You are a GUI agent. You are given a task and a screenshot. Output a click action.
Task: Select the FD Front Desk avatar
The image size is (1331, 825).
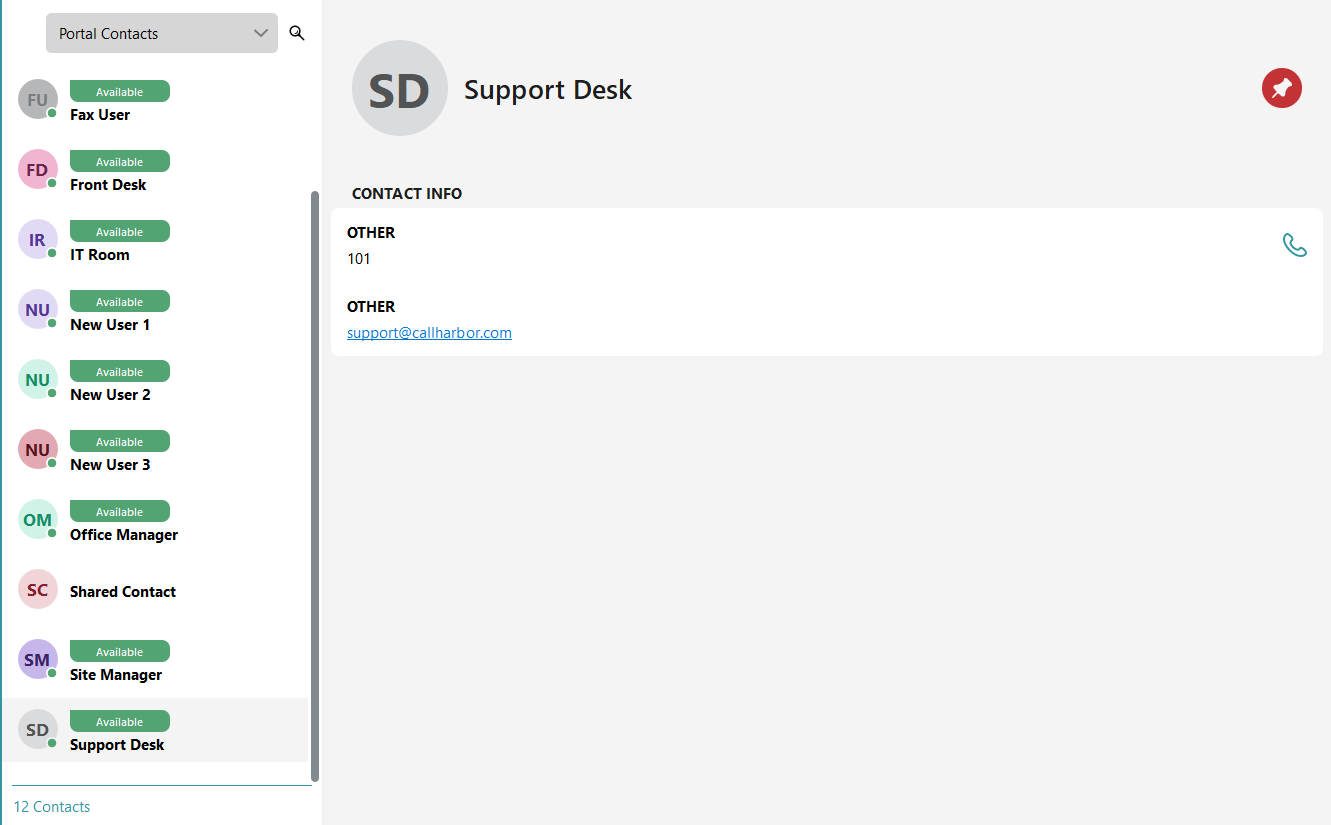tap(38, 169)
